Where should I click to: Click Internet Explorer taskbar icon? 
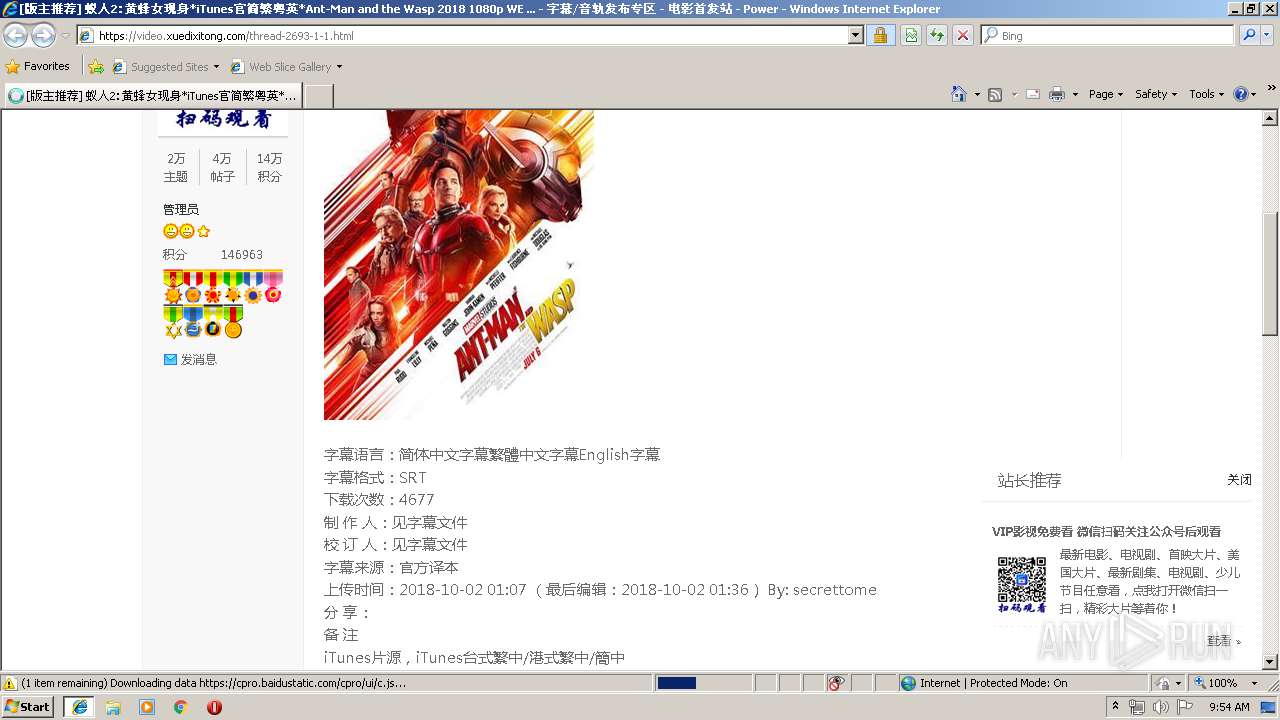click(79, 707)
